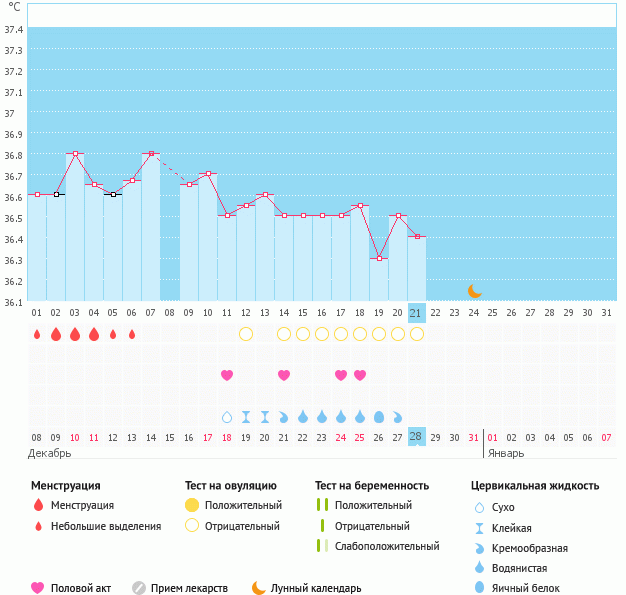This screenshot has height=595, width=626.
Task: Click the temperature point on cycle day 19
Action: 379,258
